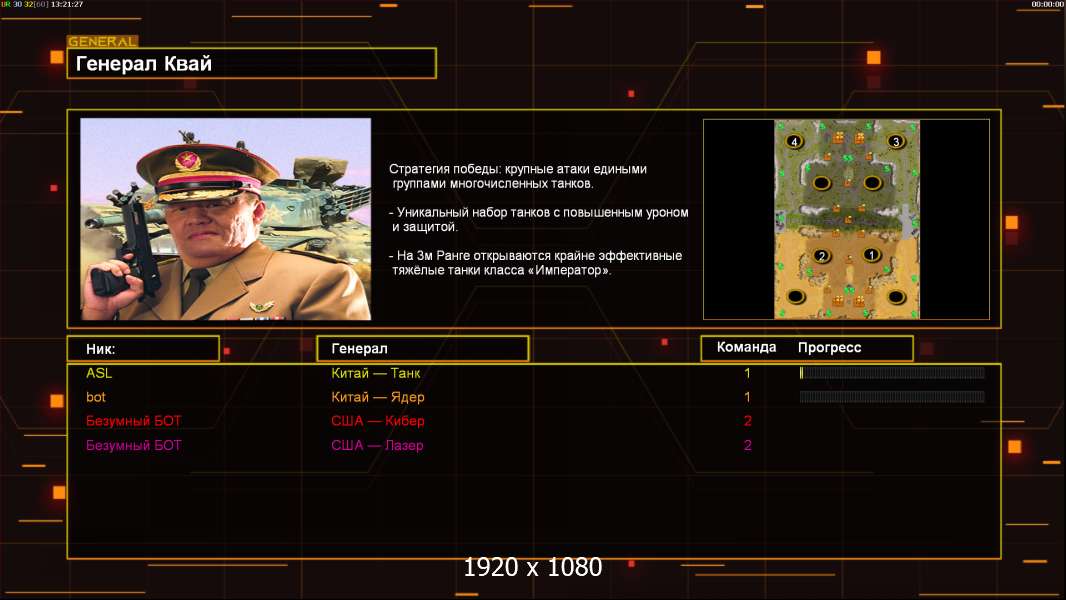Select the orange 'bot' player nickname
This screenshot has width=1066, height=600.
pos(96,397)
